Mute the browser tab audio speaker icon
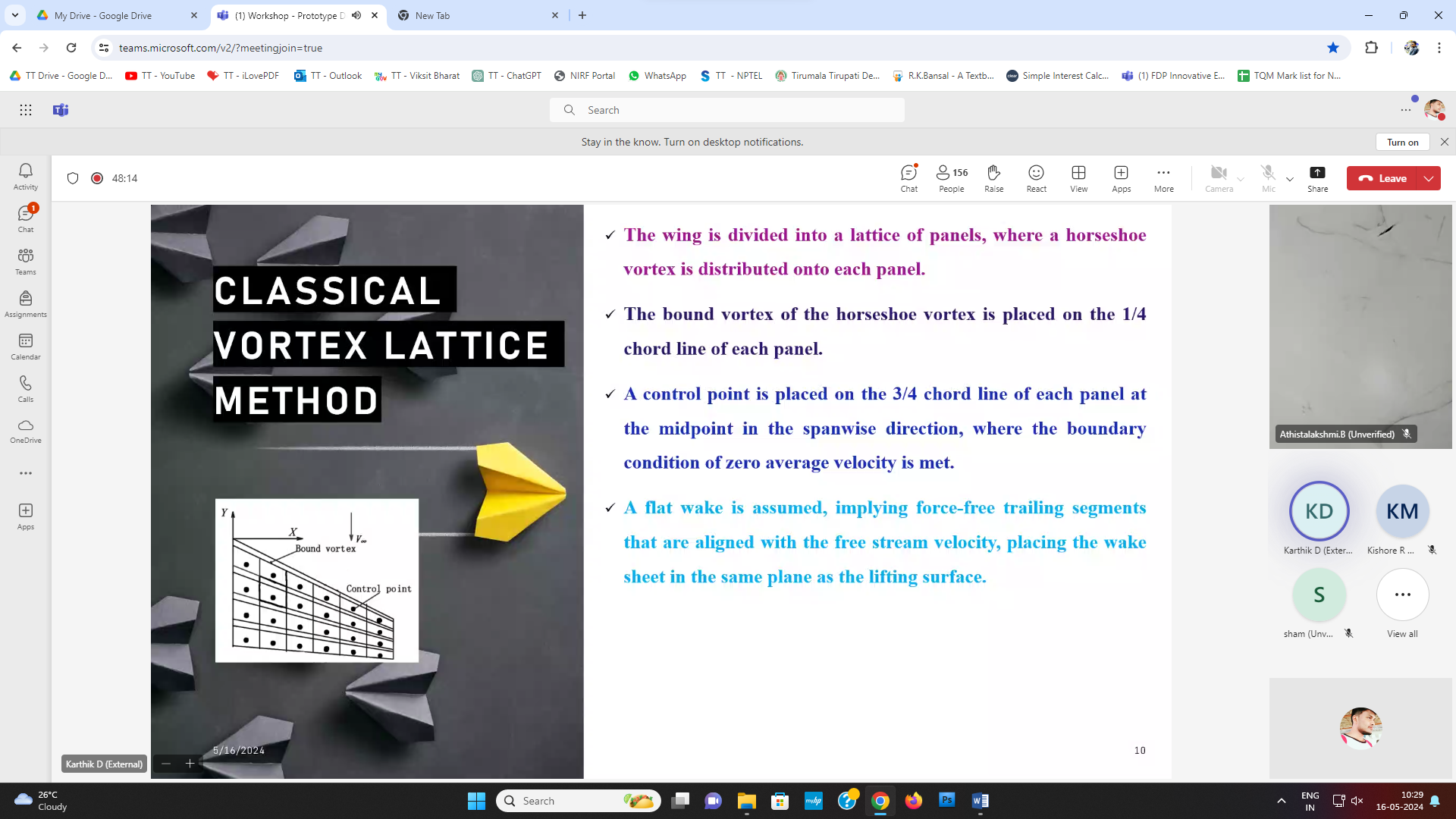Screen dimensions: 1456x819 [356, 15]
